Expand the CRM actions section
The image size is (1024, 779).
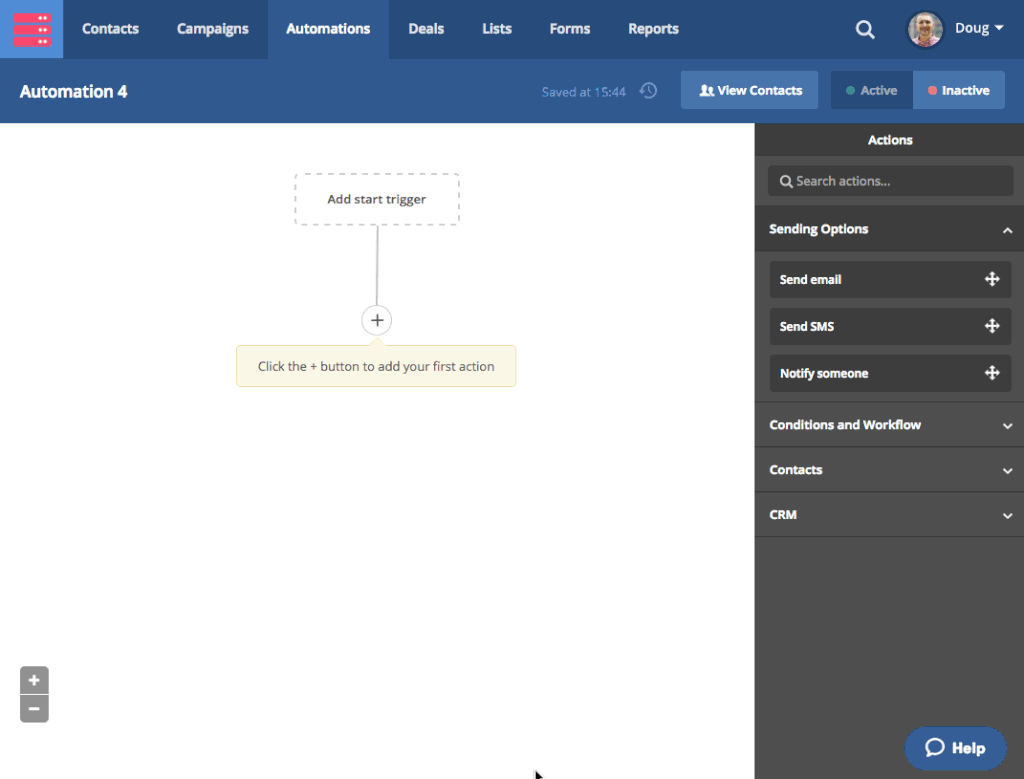point(1007,515)
